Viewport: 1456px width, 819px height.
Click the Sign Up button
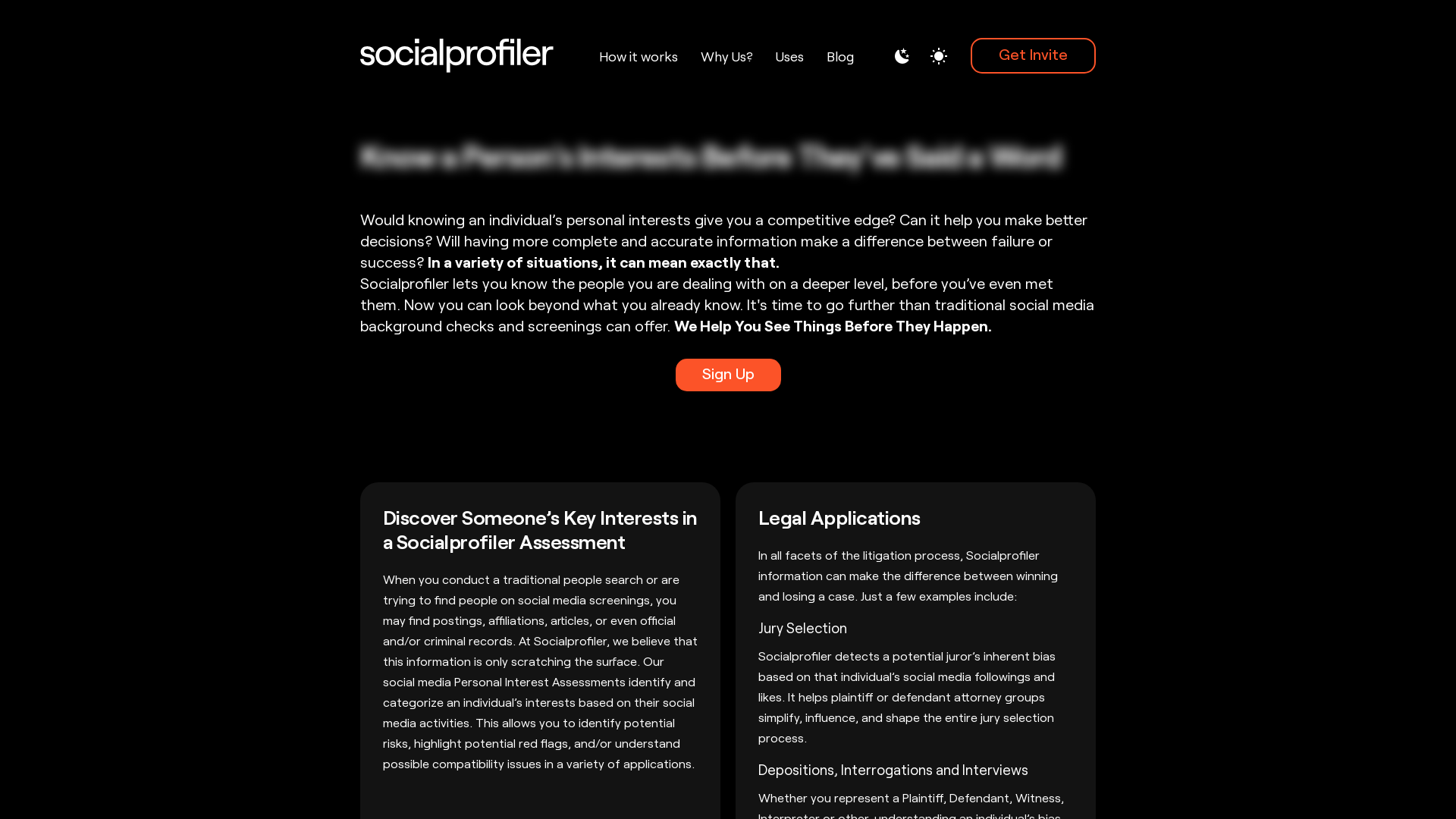pos(727,375)
